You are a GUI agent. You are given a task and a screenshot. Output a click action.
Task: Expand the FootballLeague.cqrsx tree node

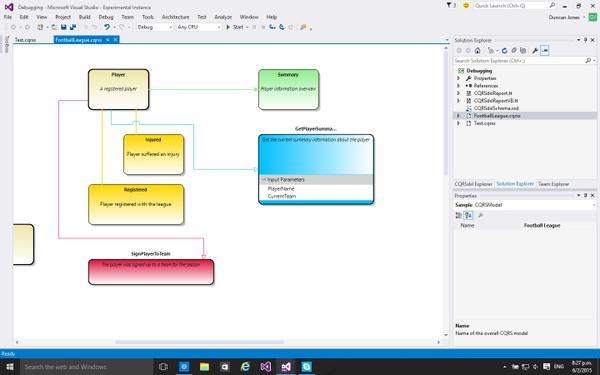(x=458, y=116)
